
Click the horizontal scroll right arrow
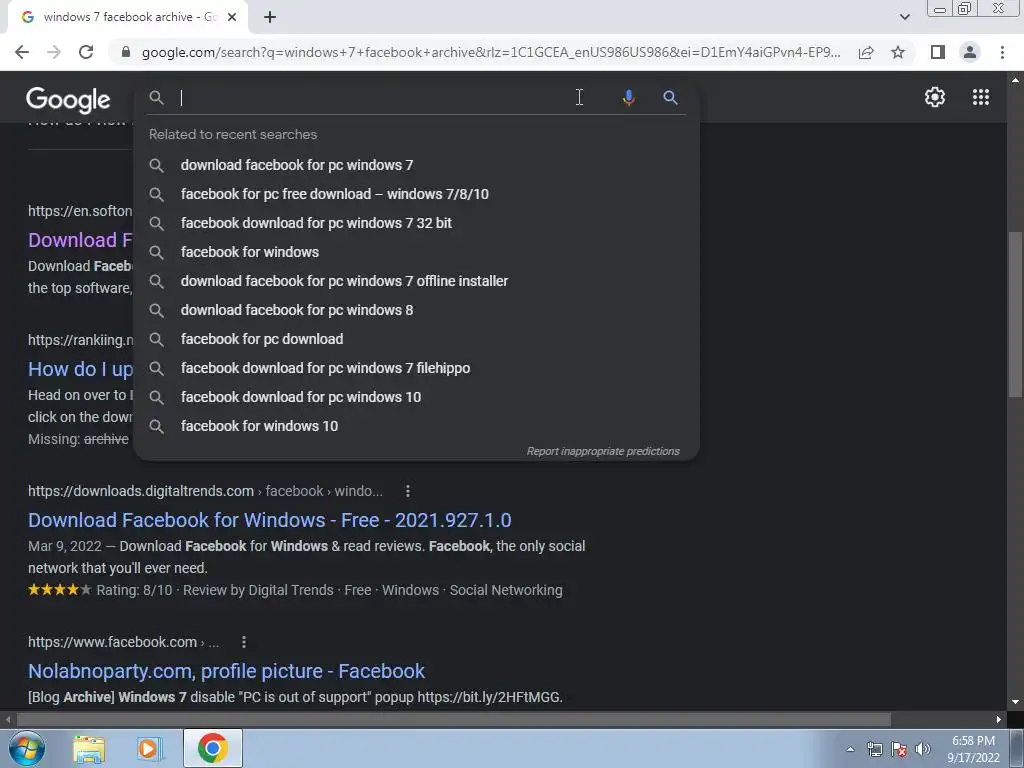(999, 719)
